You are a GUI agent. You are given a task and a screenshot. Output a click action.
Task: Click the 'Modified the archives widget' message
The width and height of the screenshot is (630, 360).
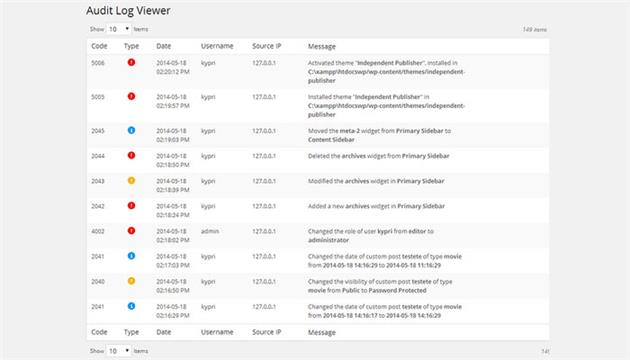[x=376, y=181]
